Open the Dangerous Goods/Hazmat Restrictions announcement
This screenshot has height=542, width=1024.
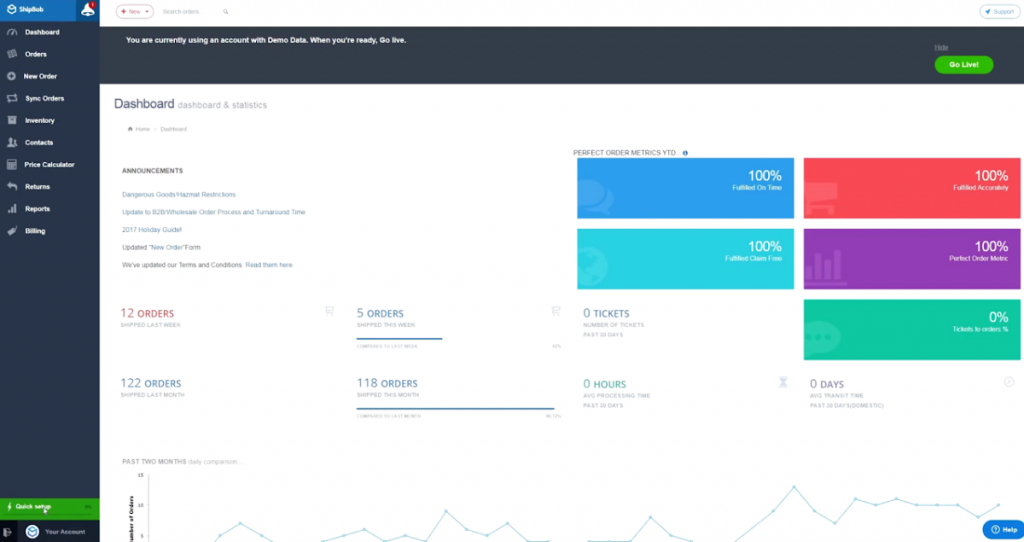(x=179, y=194)
